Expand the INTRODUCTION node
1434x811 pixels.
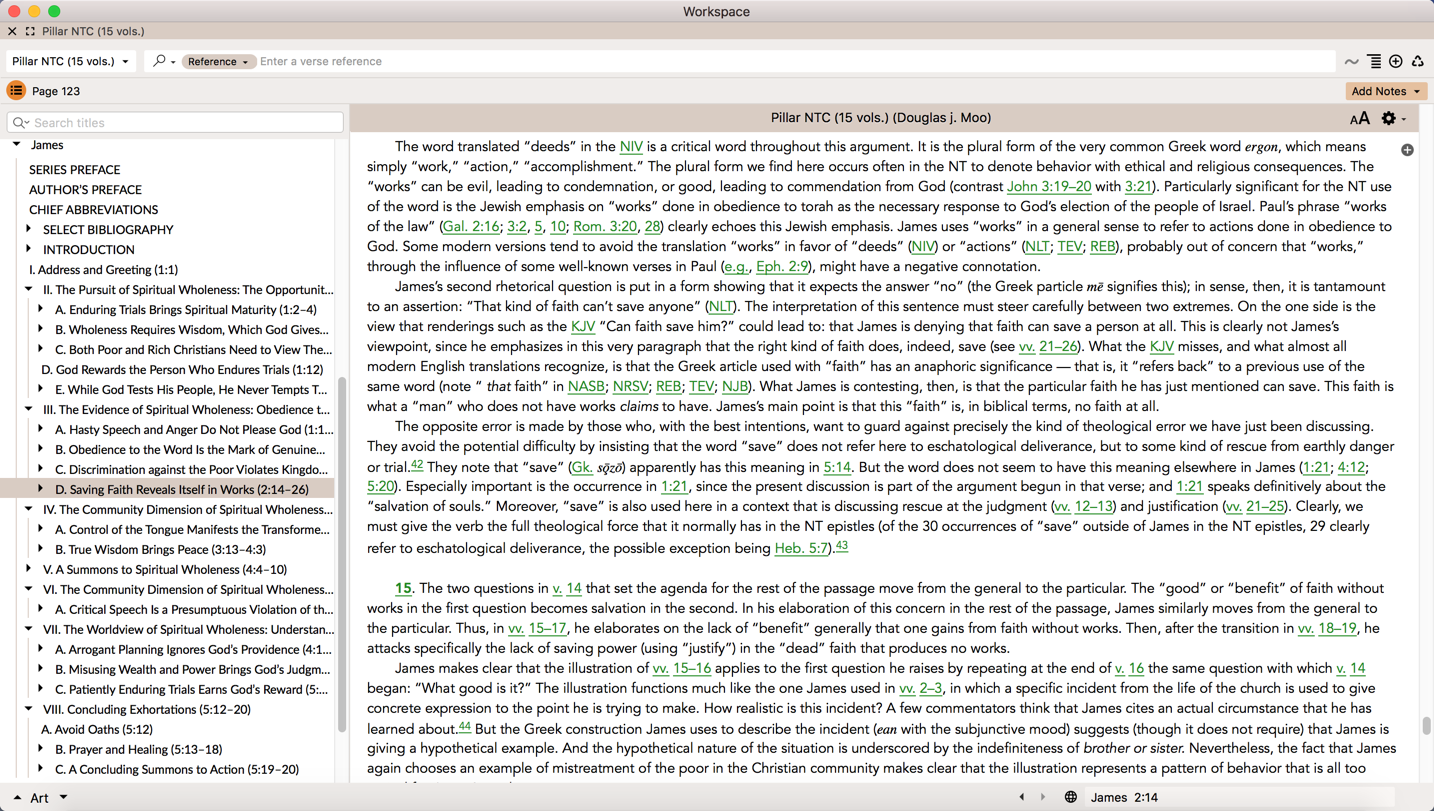pyautogui.click(x=29, y=249)
